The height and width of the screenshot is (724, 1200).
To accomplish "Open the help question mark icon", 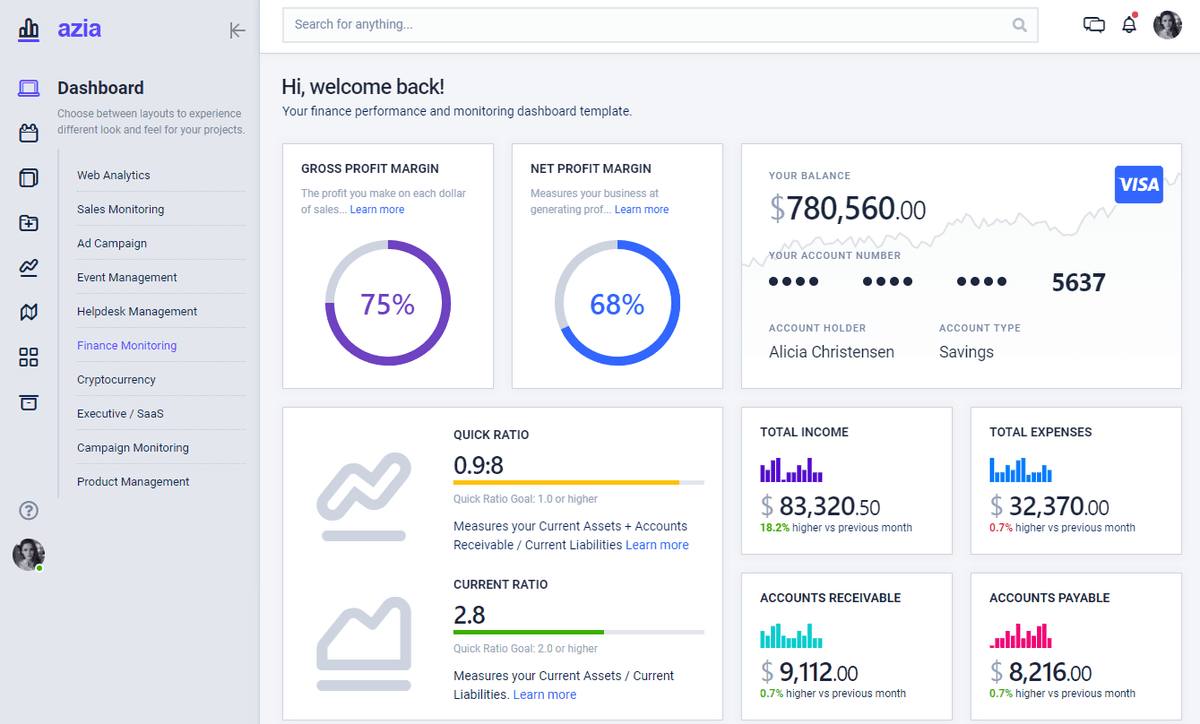I will 29,511.
